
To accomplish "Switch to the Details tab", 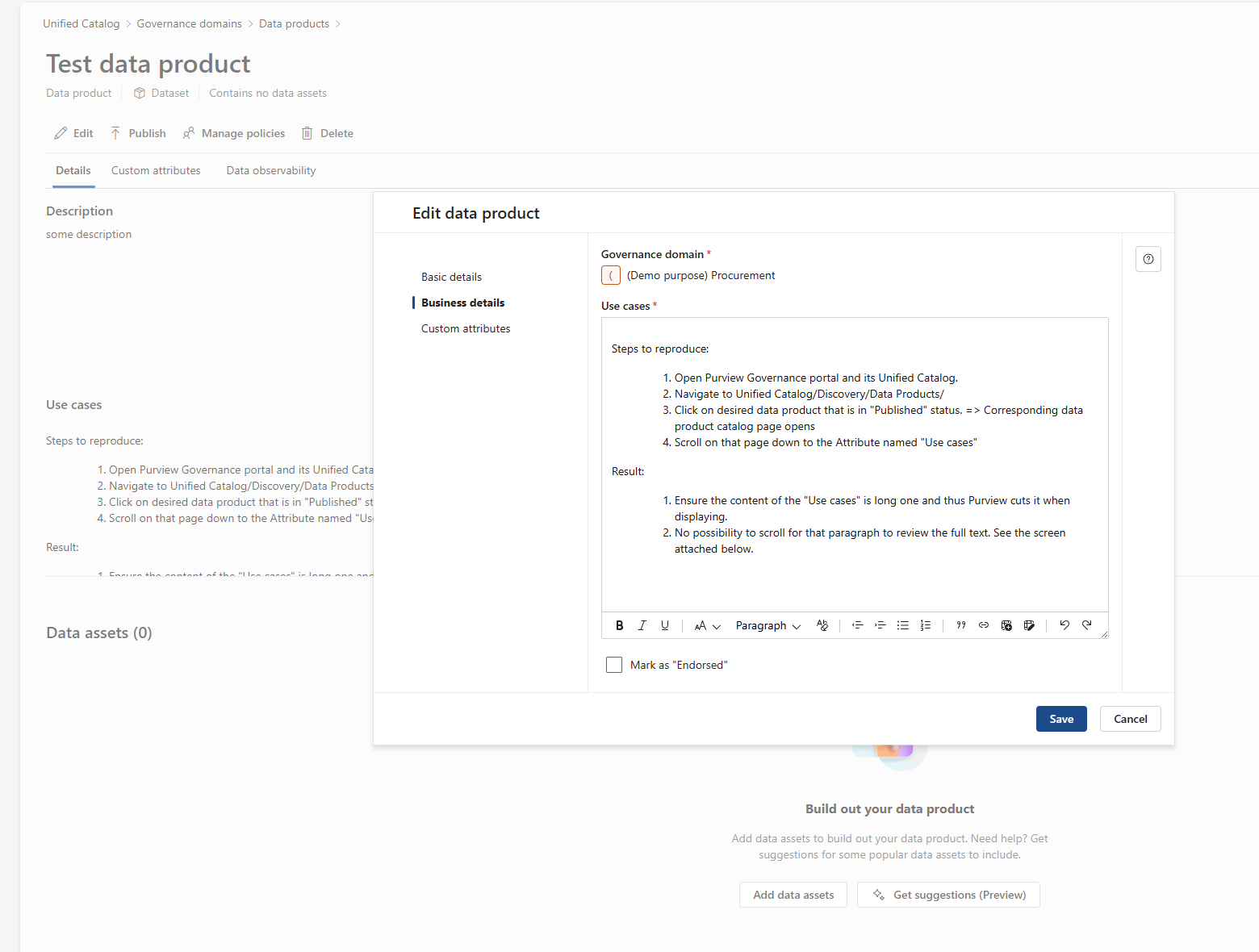I will 73,170.
